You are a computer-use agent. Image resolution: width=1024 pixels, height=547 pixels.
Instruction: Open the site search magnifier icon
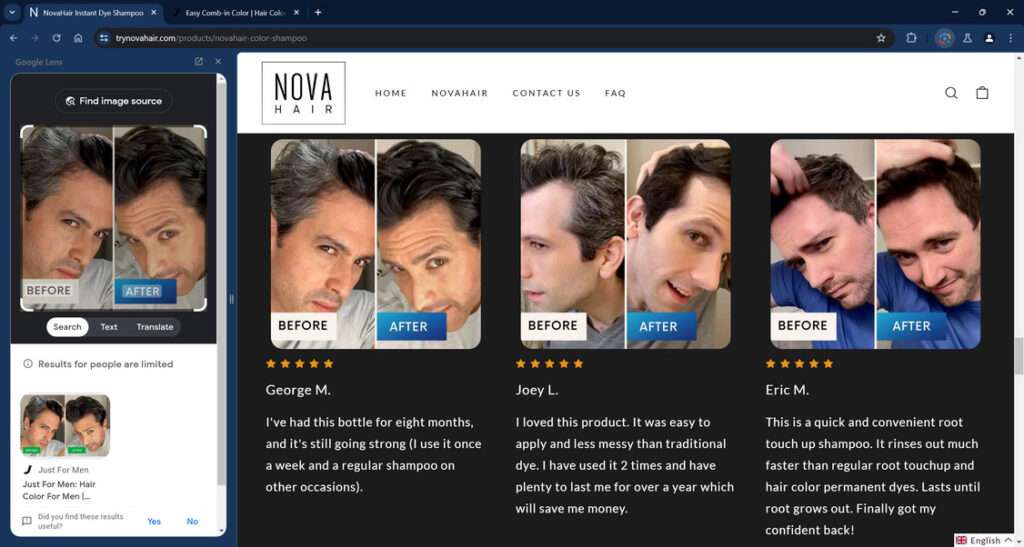tap(952, 93)
